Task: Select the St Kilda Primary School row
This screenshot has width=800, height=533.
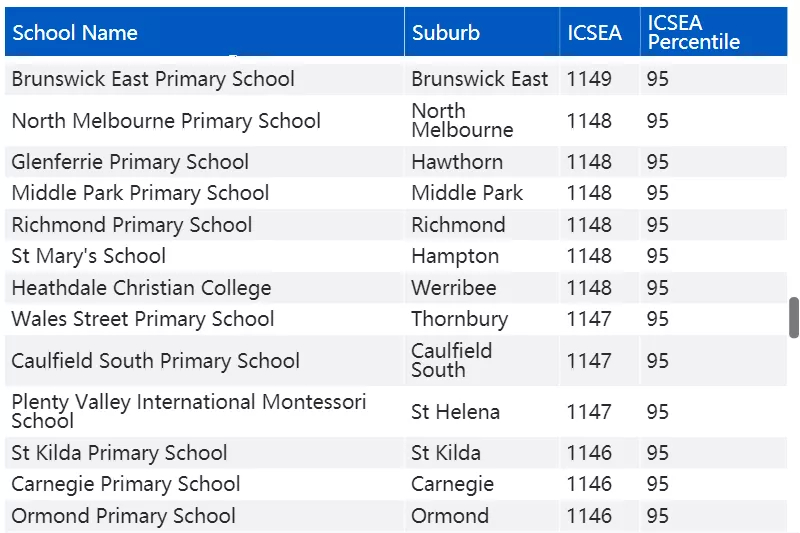Action: 396,453
